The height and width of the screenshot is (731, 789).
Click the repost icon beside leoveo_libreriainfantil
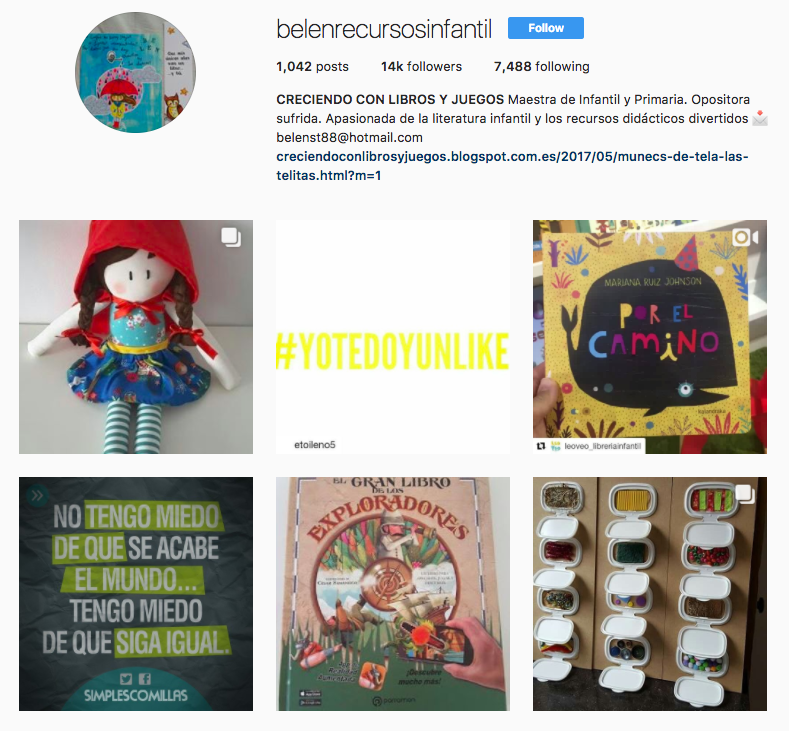(541, 446)
